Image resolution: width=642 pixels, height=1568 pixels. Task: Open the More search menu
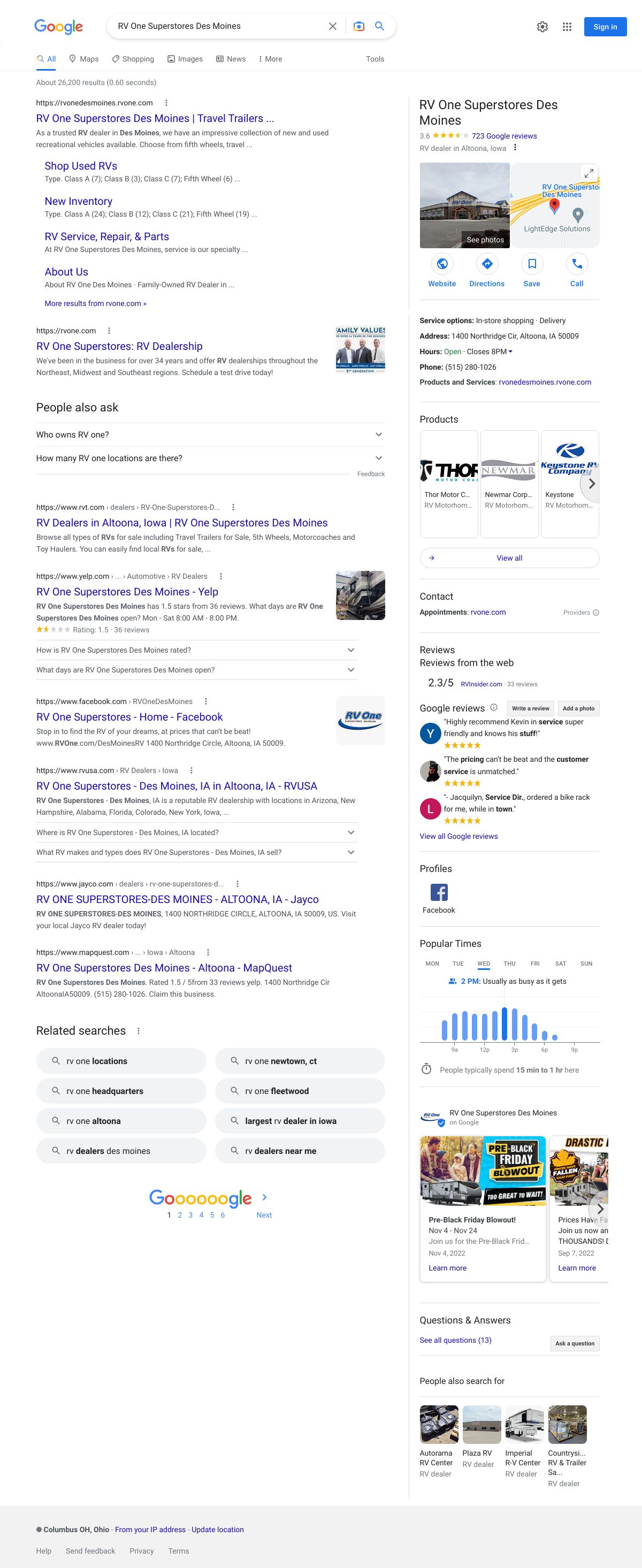pyautogui.click(x=270, y=59)
